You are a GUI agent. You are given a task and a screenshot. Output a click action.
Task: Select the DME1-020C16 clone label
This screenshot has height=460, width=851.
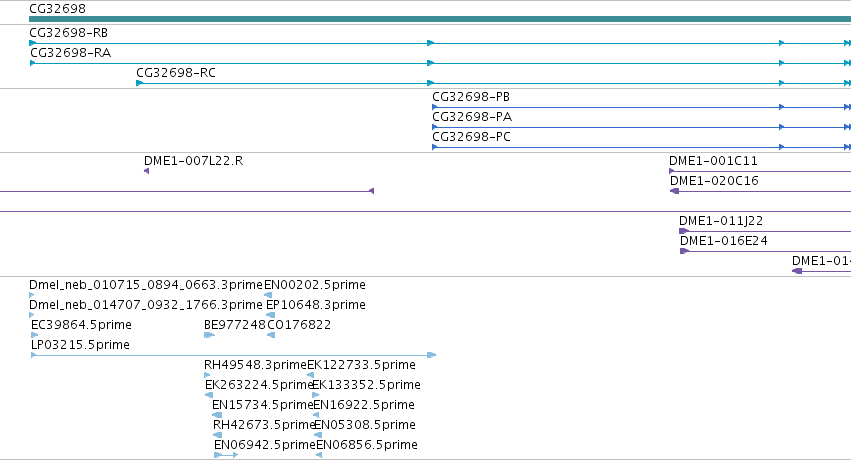[x=714, y=181]
